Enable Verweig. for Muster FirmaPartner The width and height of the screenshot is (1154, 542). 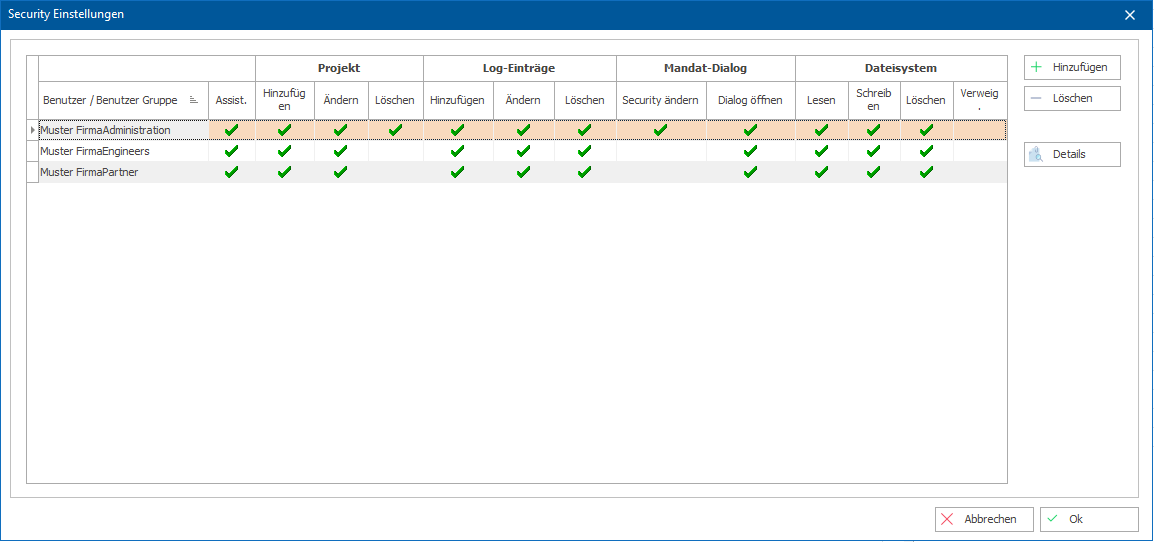pyautogui.click(x=980, y=172)
